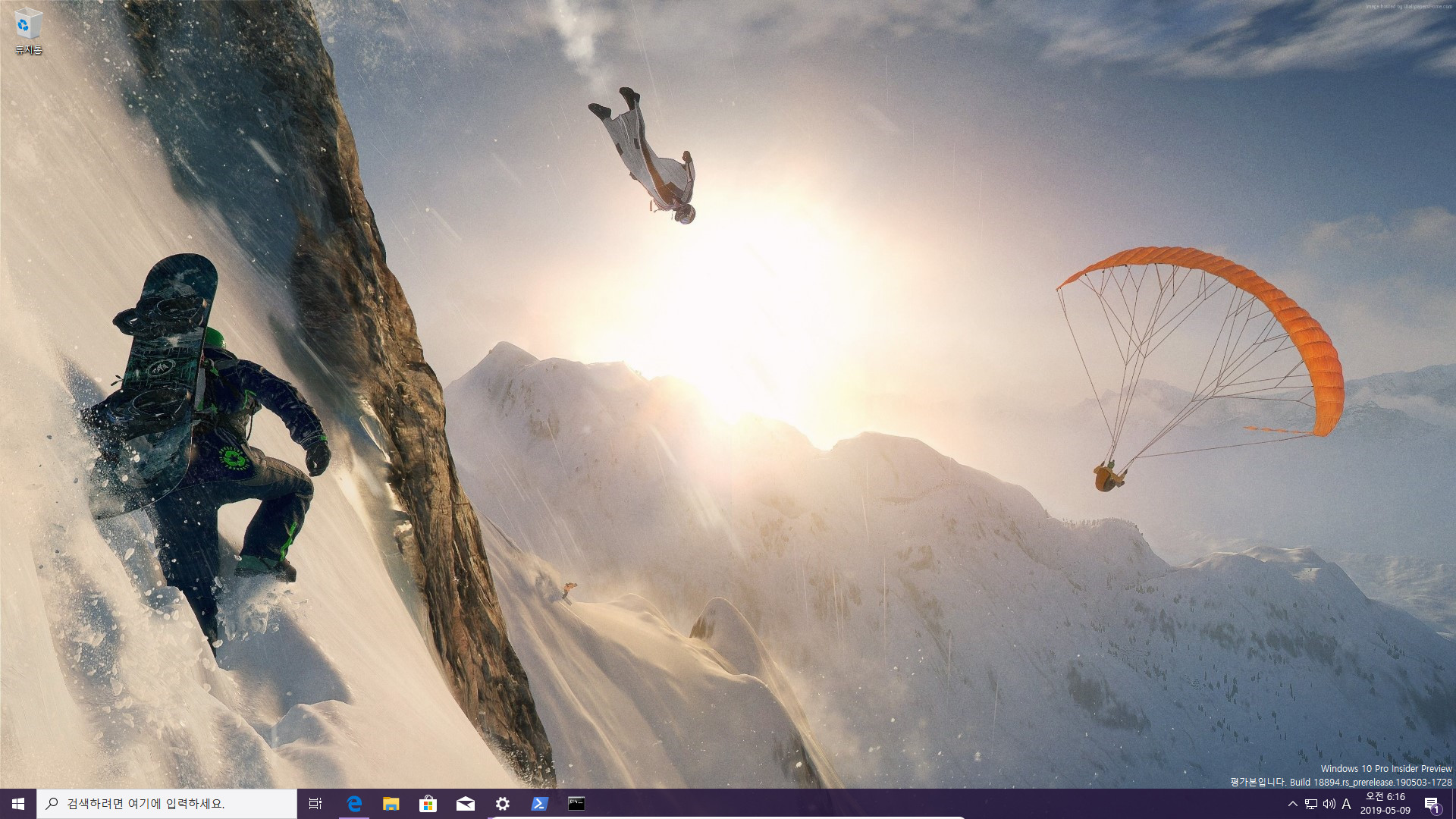The height and width of the screenshot is (819, 1456).
Task: Open the Windows Start menu
Action: click(x=18, y=804)
